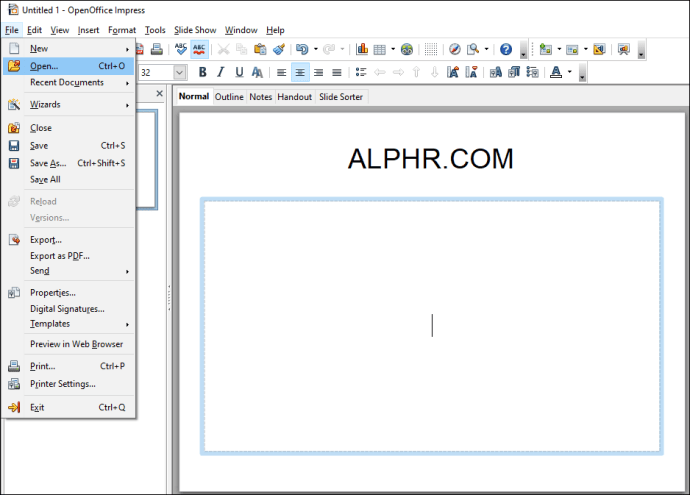Switch to Slide Sorter tab
Screen dimensions: 690x495
(x=341, y=97)
